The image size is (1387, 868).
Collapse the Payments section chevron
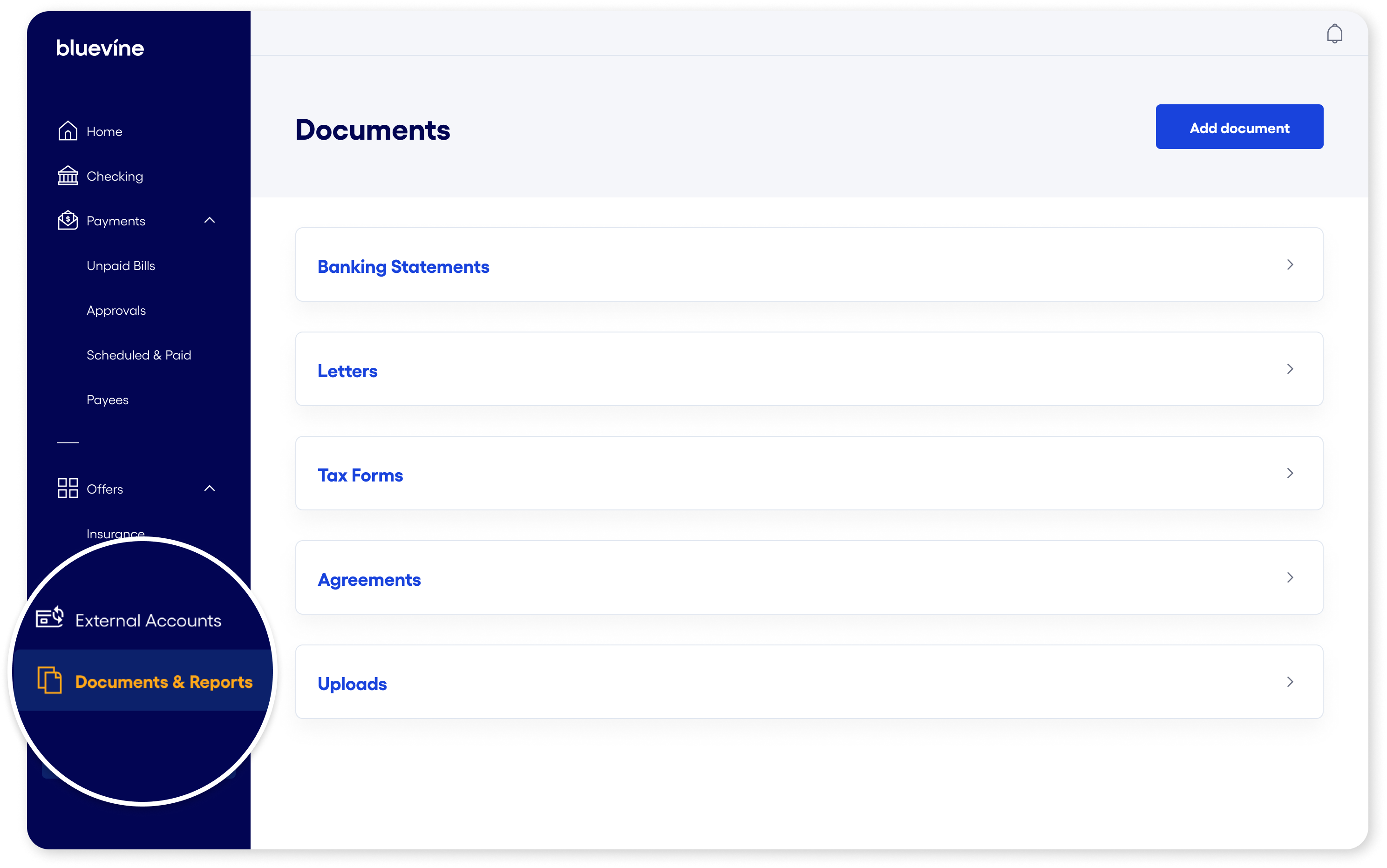tap(210, 220)
